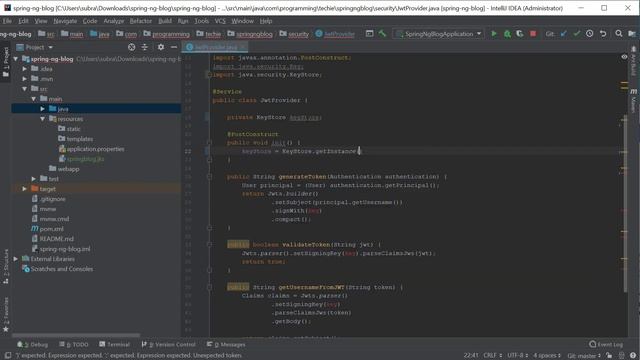Open the Event Log
Image resolution: width=640 pixels, height=360 pixels.
coord(606,344)
